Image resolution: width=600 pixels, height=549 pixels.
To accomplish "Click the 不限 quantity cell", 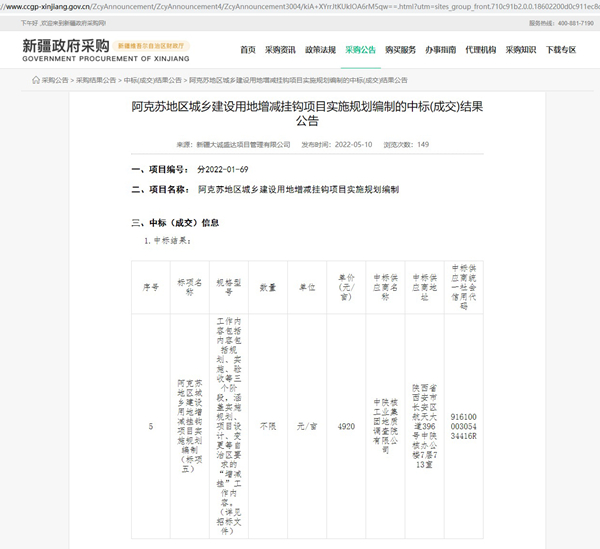I will coord(268,426).
